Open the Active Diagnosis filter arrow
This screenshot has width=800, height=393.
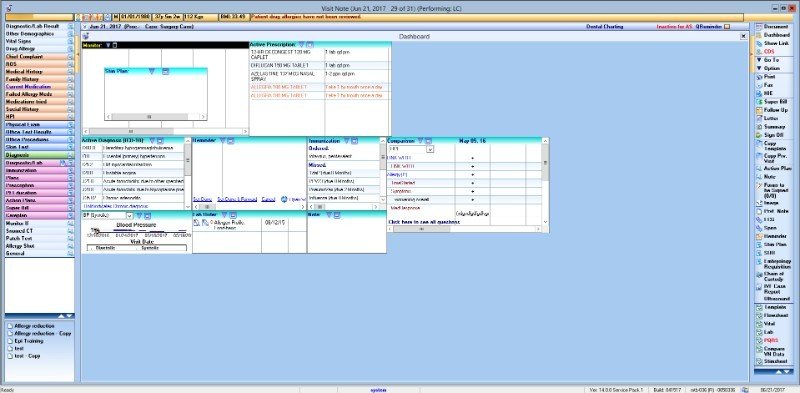152,140
